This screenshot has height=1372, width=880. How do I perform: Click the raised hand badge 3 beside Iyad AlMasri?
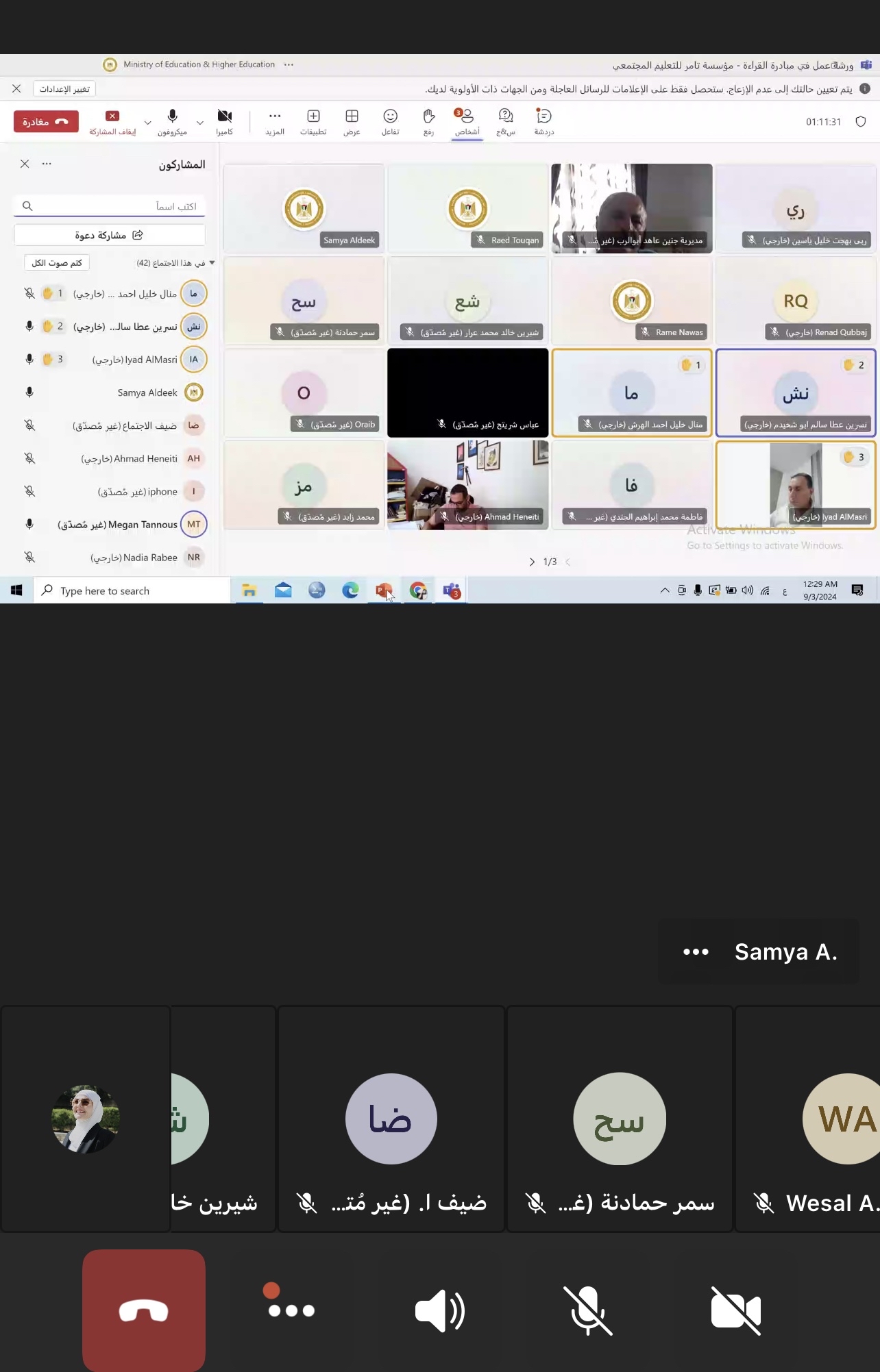tap(53, 360)
